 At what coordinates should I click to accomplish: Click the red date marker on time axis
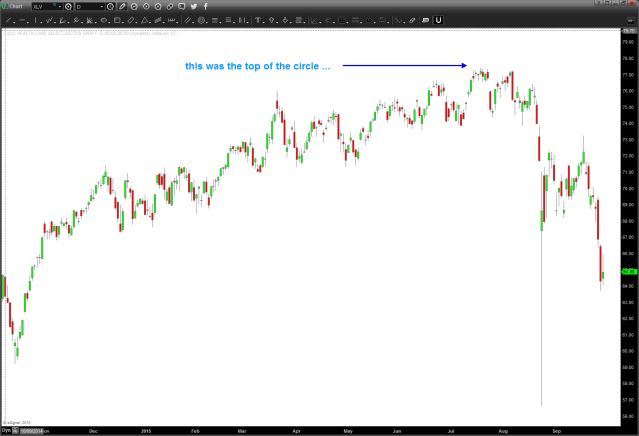[x=26, y=430]
